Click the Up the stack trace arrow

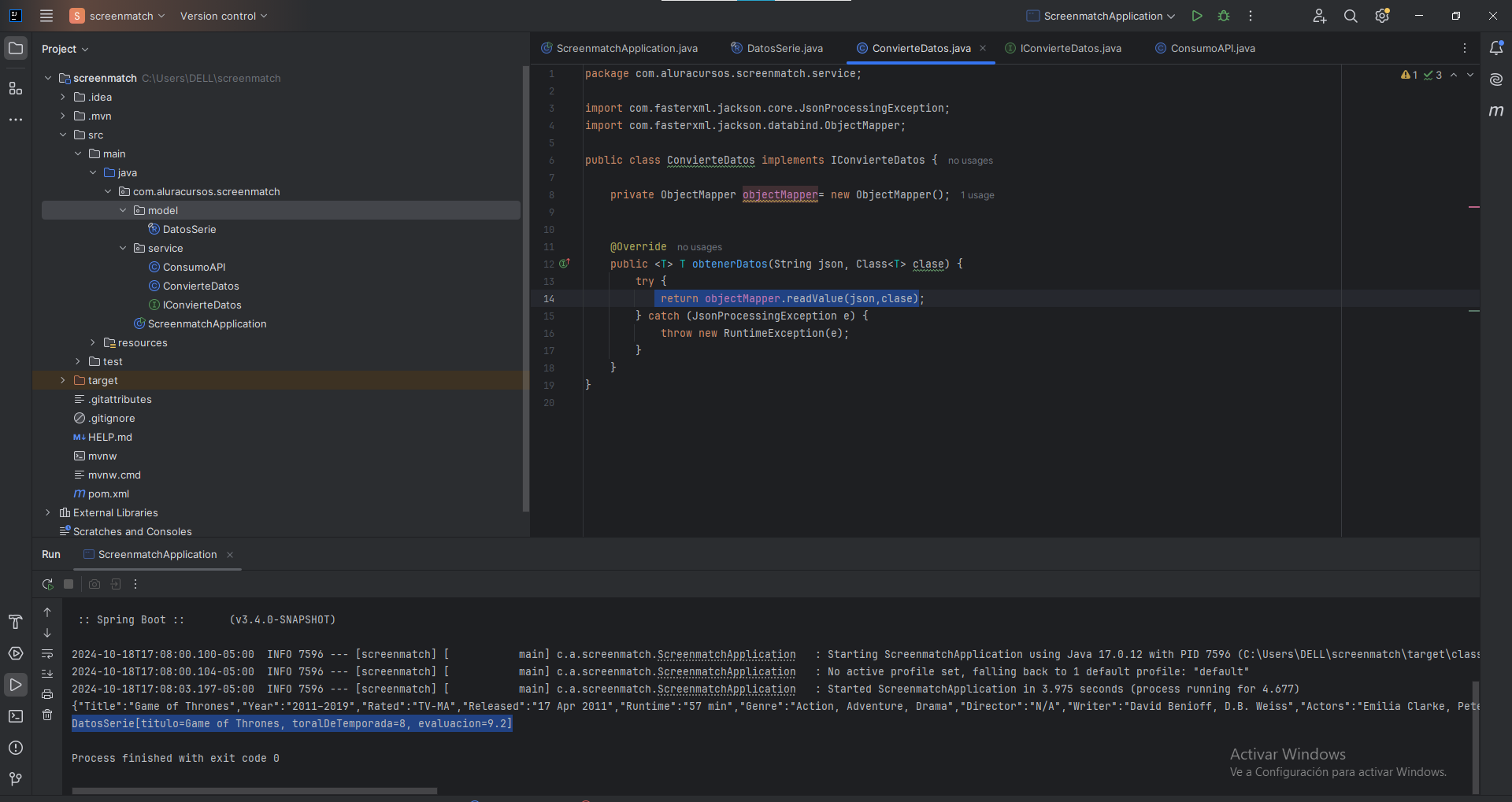[x=47, y=612]
